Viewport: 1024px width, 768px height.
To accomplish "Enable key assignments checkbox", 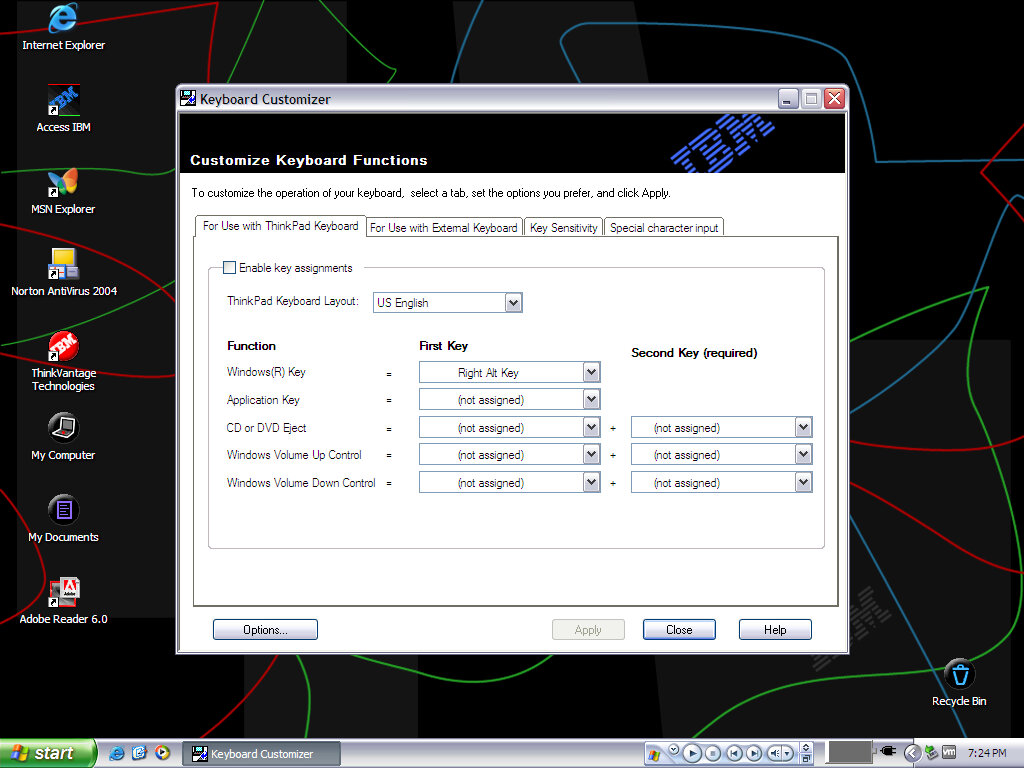I will [230, 268].
